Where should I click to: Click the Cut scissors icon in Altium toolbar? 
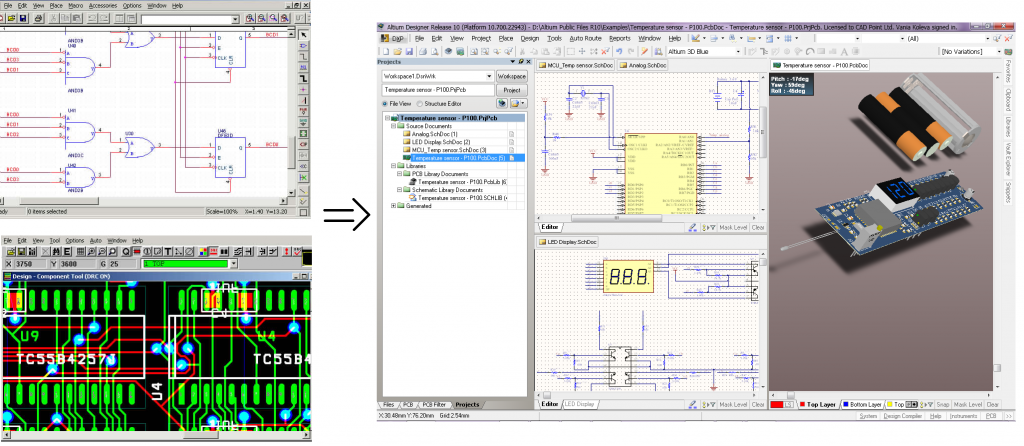coord(522,51)
